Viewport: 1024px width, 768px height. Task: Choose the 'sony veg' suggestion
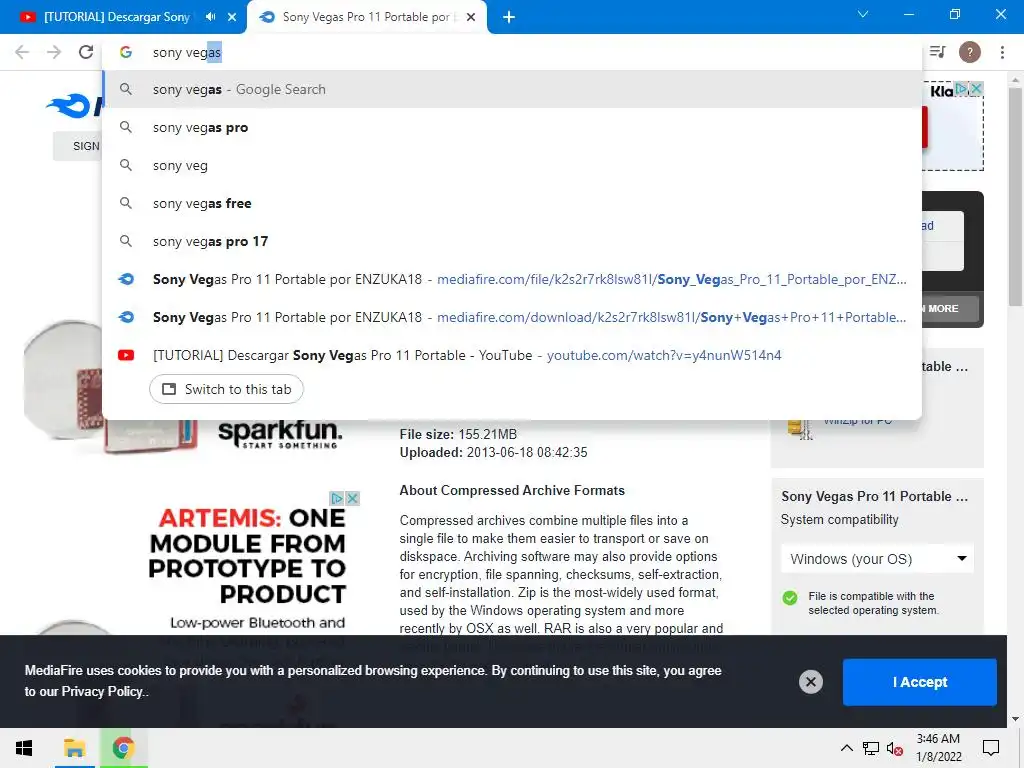512,165
